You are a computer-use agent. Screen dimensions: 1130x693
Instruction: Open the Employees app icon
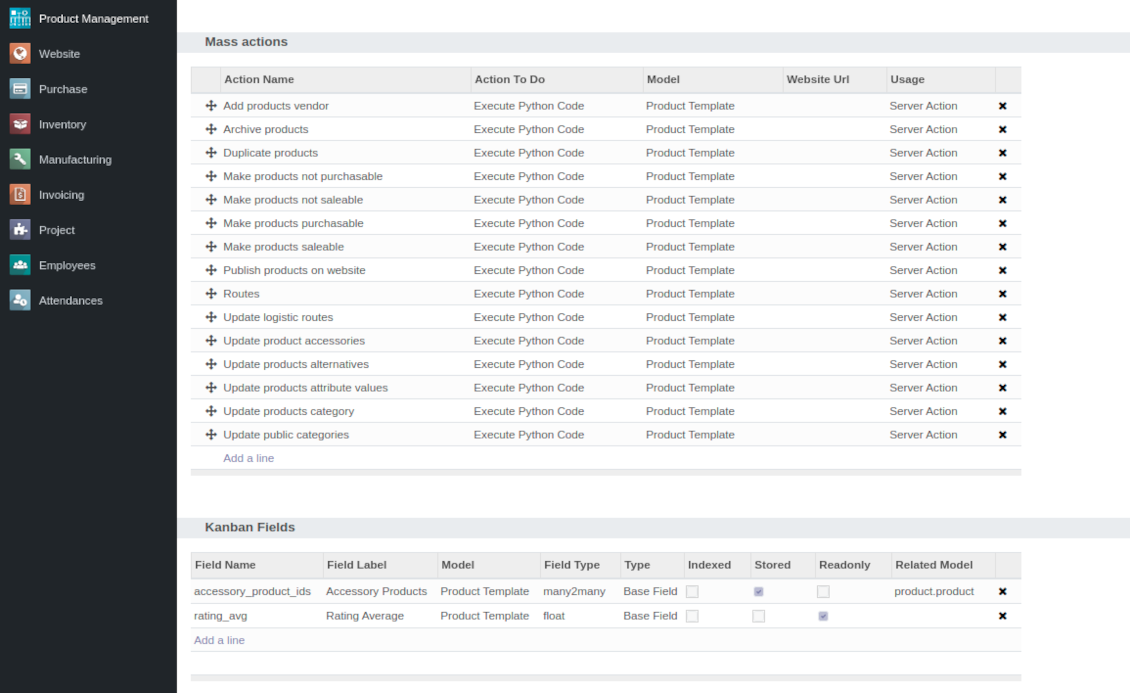coord(20,266)
